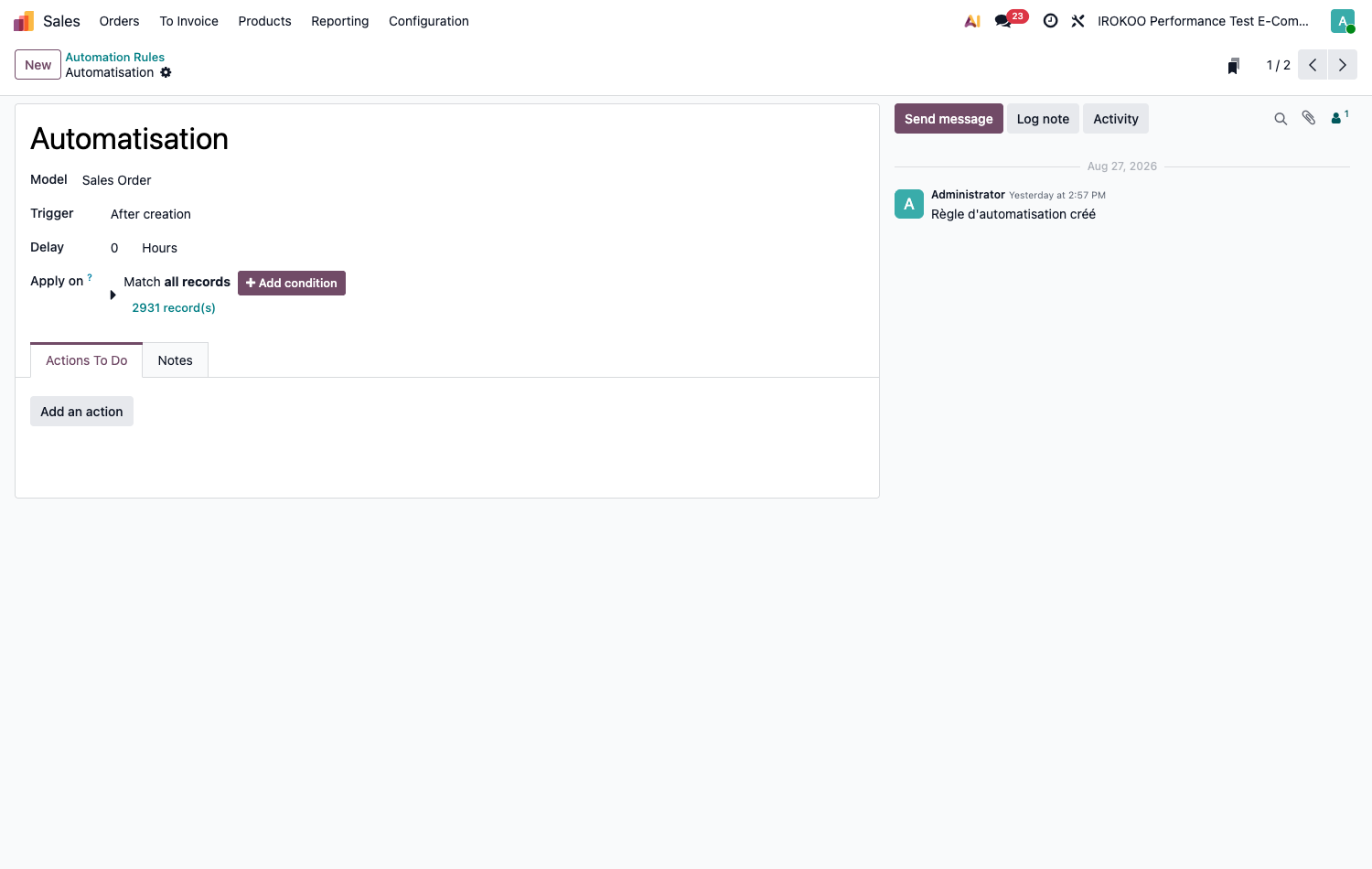Click the gear icon next to Automatisation
Viewport: 1372px width, 869px height.
166,72
